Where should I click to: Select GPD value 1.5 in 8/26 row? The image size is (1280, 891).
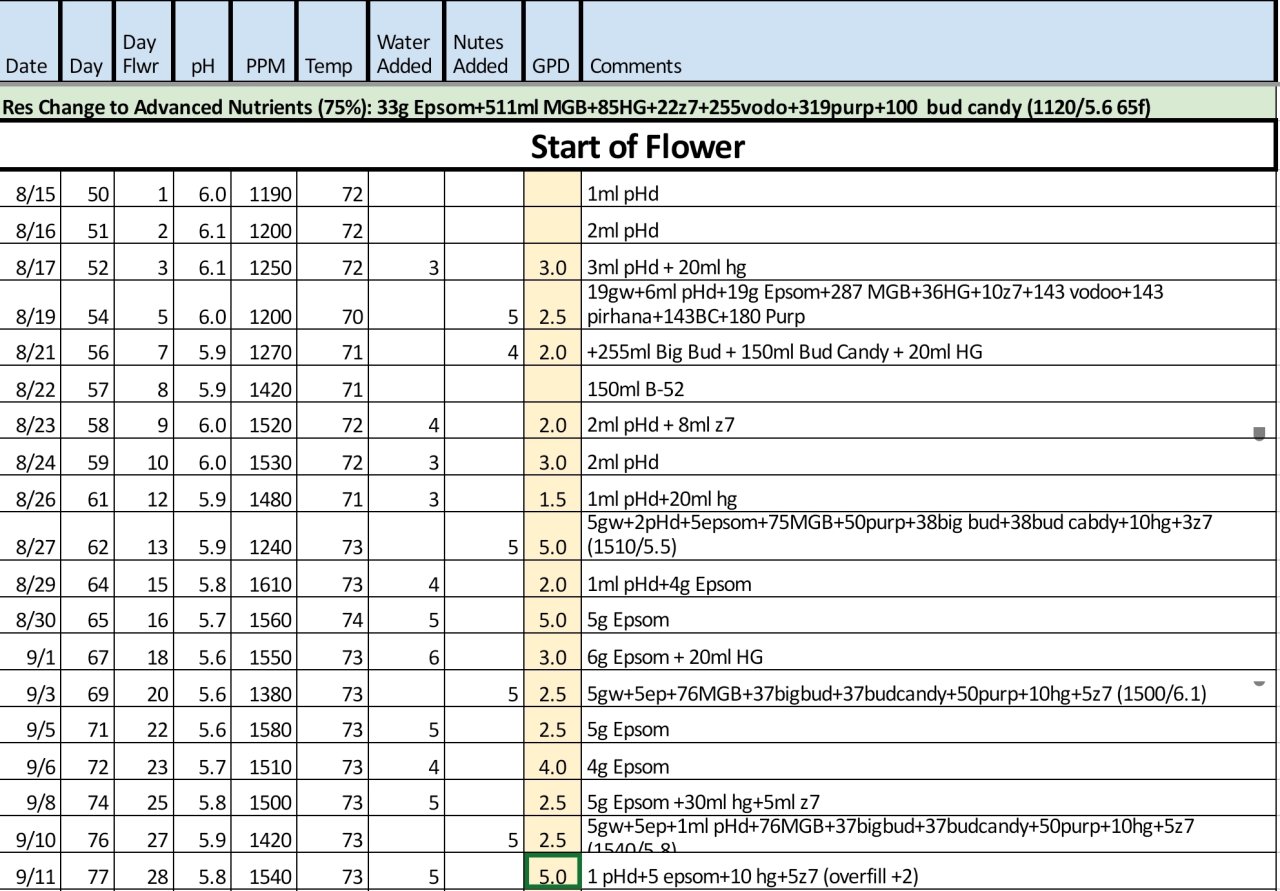pos(552,500)
